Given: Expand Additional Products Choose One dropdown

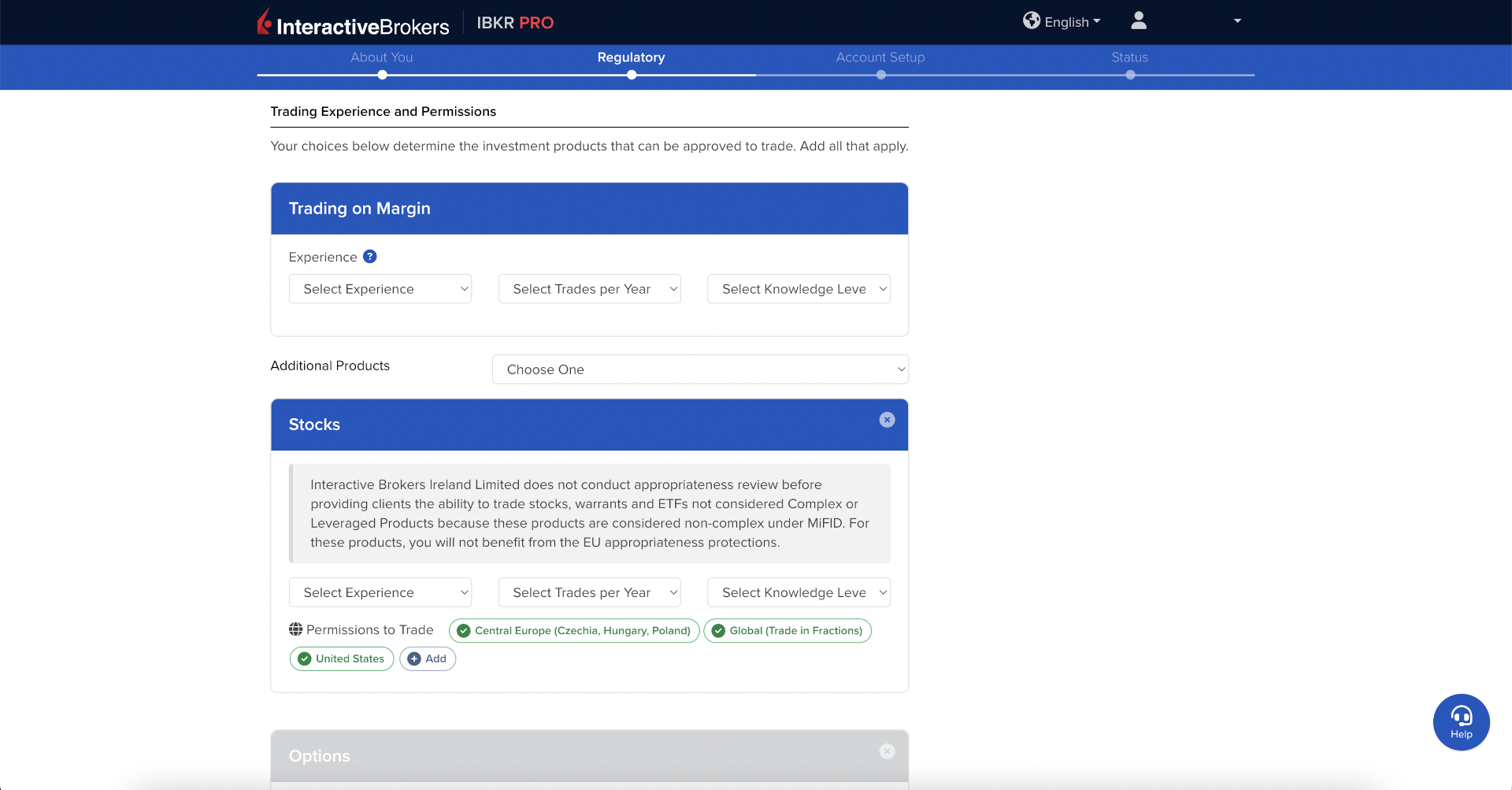Looking at the screenshot, I should 700,369.
